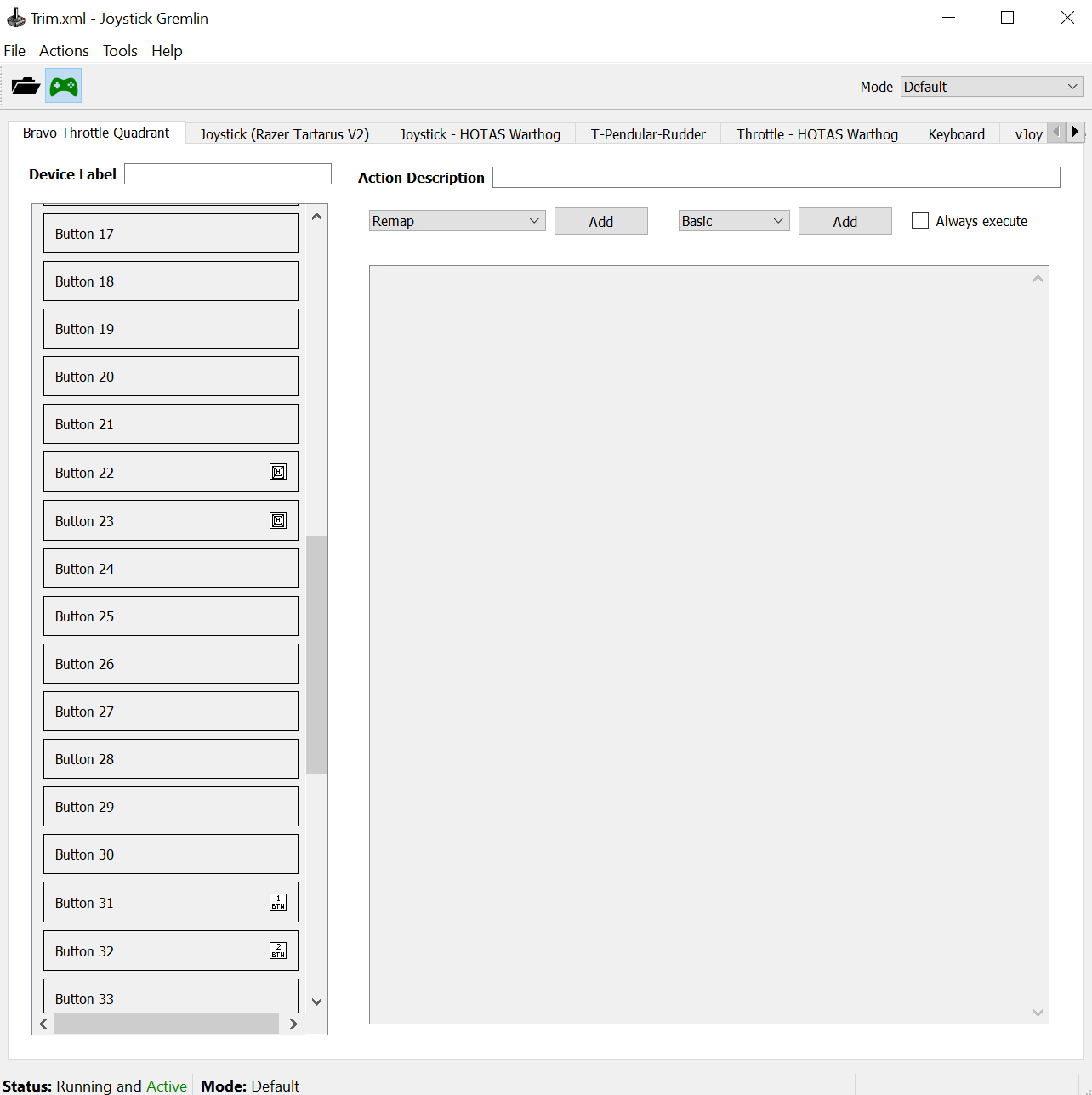Image resolution: width=1092 pixels, height=1095 pixels.
Task: Click the macro icon on Button 22
Action: coord(278,472)
